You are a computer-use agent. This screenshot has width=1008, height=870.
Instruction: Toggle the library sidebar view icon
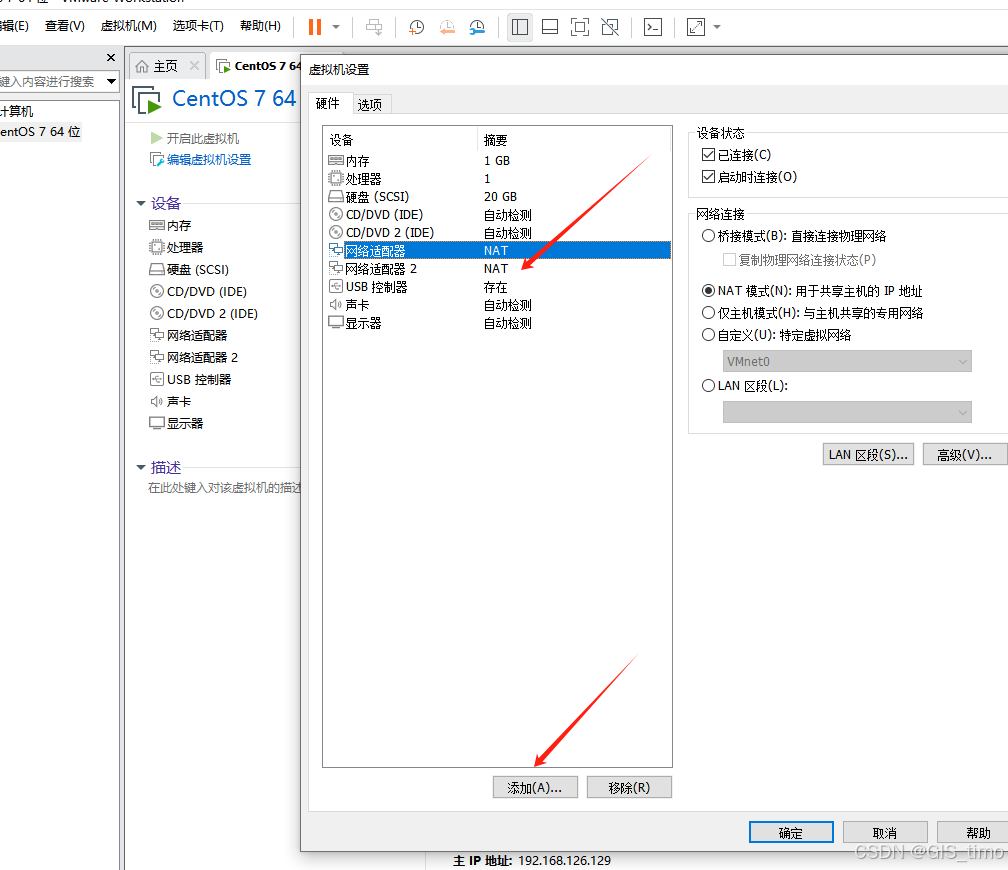pyautogui.click(x=519, y=27)
